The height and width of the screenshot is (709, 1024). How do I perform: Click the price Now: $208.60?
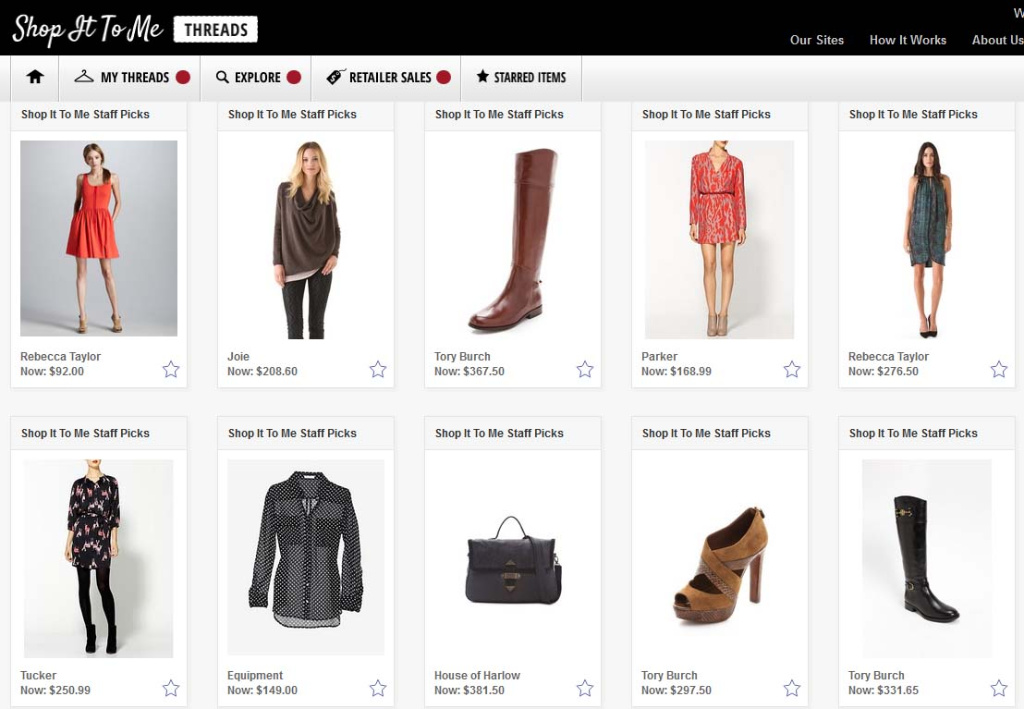(262, 371)
